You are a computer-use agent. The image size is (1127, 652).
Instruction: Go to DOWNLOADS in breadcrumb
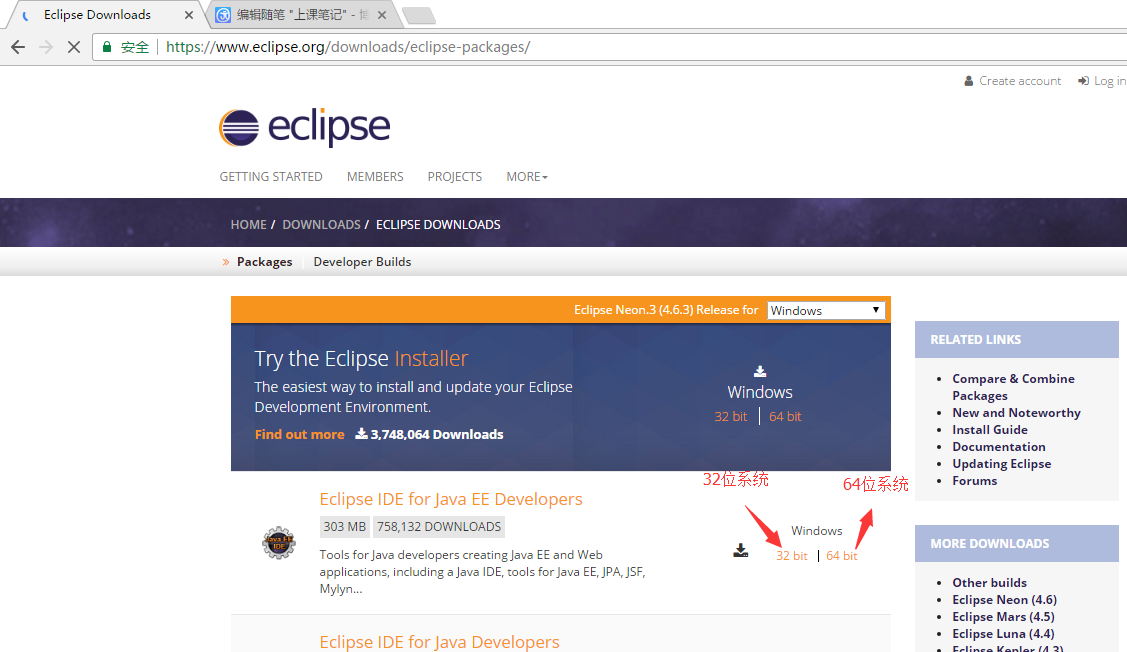click(x=321, y=225)
